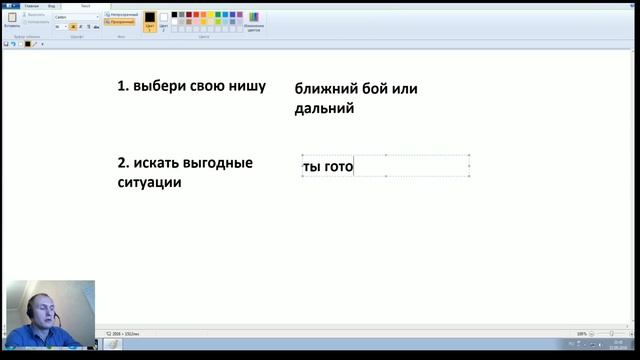Click the webcam video thumbnail
Screen dimensions: 640x360
coord(51,313)
